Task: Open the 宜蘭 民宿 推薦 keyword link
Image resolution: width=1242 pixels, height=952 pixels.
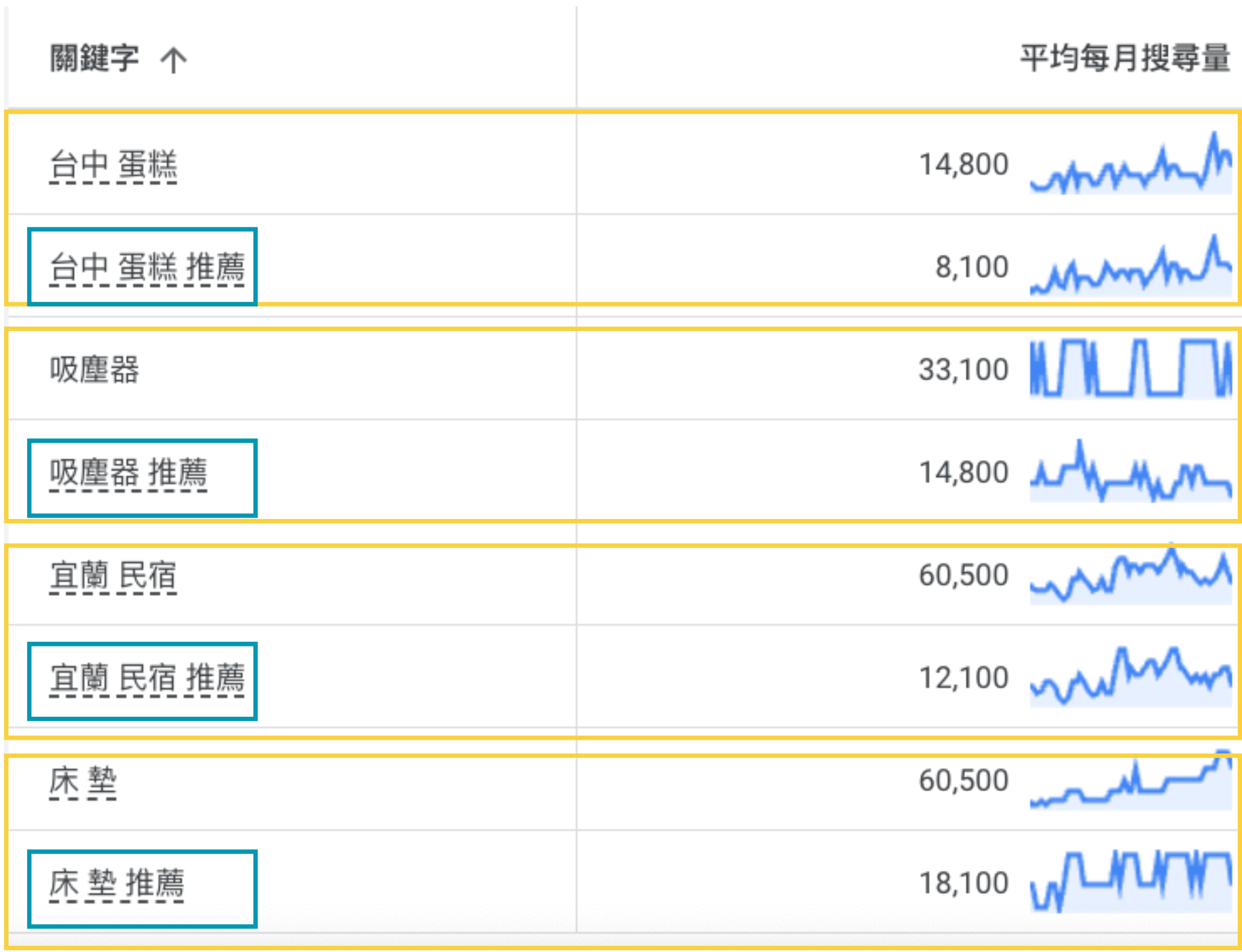Action: point(147,678)
